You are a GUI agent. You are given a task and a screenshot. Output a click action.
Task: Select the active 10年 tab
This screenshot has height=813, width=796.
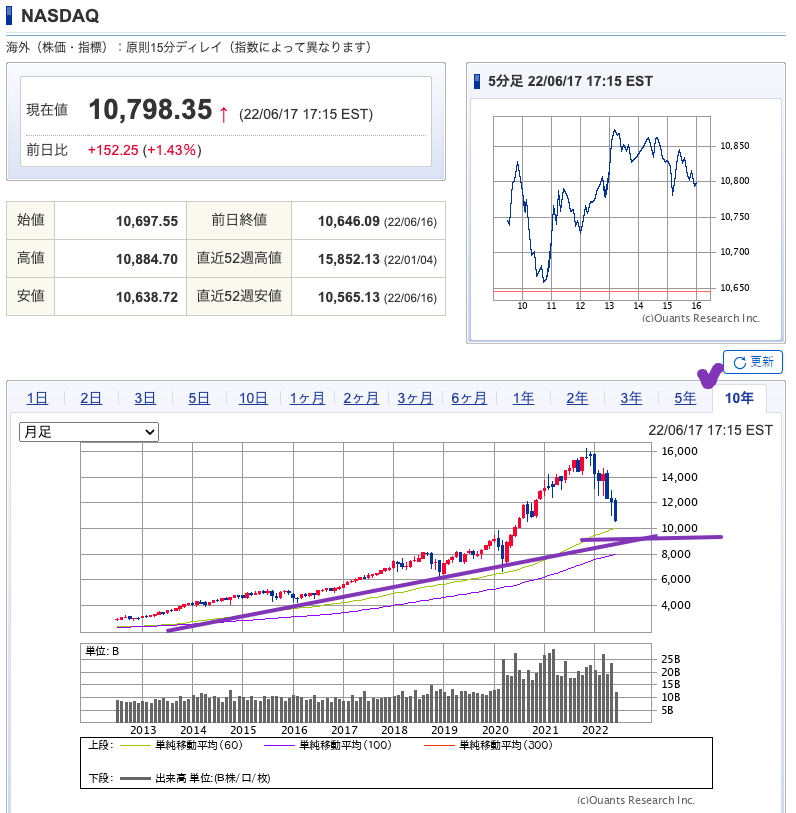(x=739, y=398)
